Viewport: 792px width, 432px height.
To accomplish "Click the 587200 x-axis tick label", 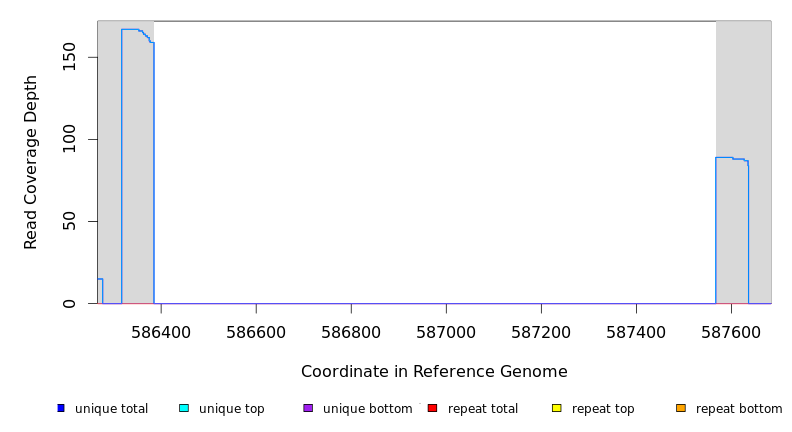I will pos(541,331).
